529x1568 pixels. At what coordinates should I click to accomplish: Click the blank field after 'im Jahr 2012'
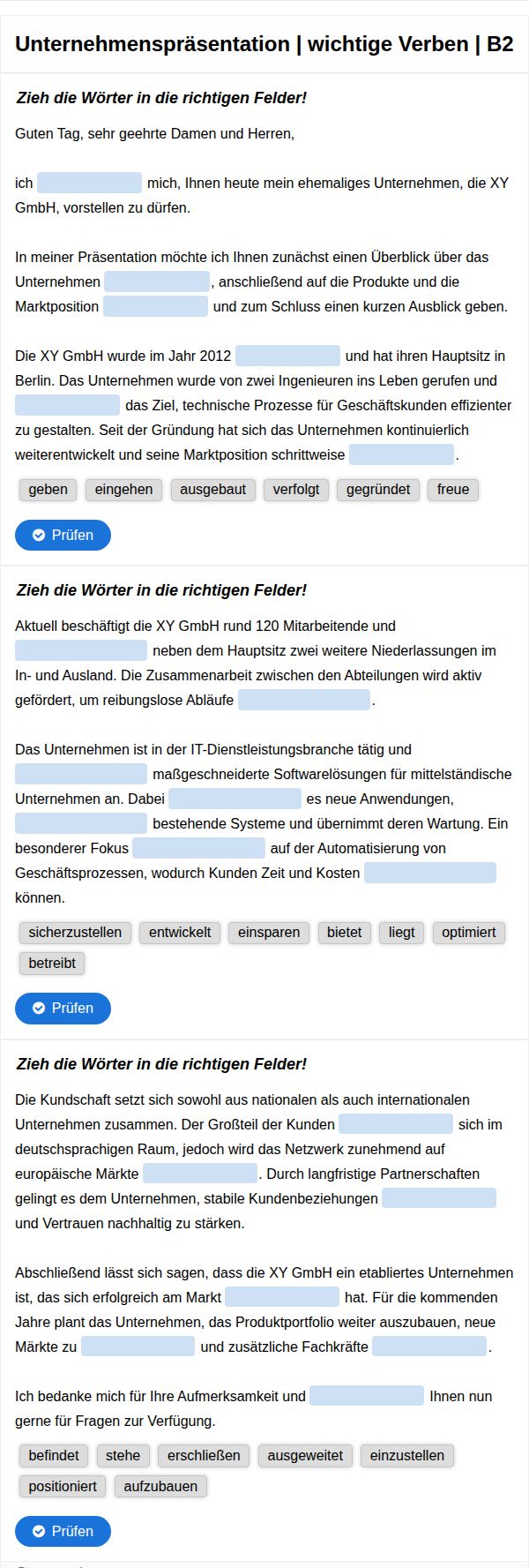[287, 356]
